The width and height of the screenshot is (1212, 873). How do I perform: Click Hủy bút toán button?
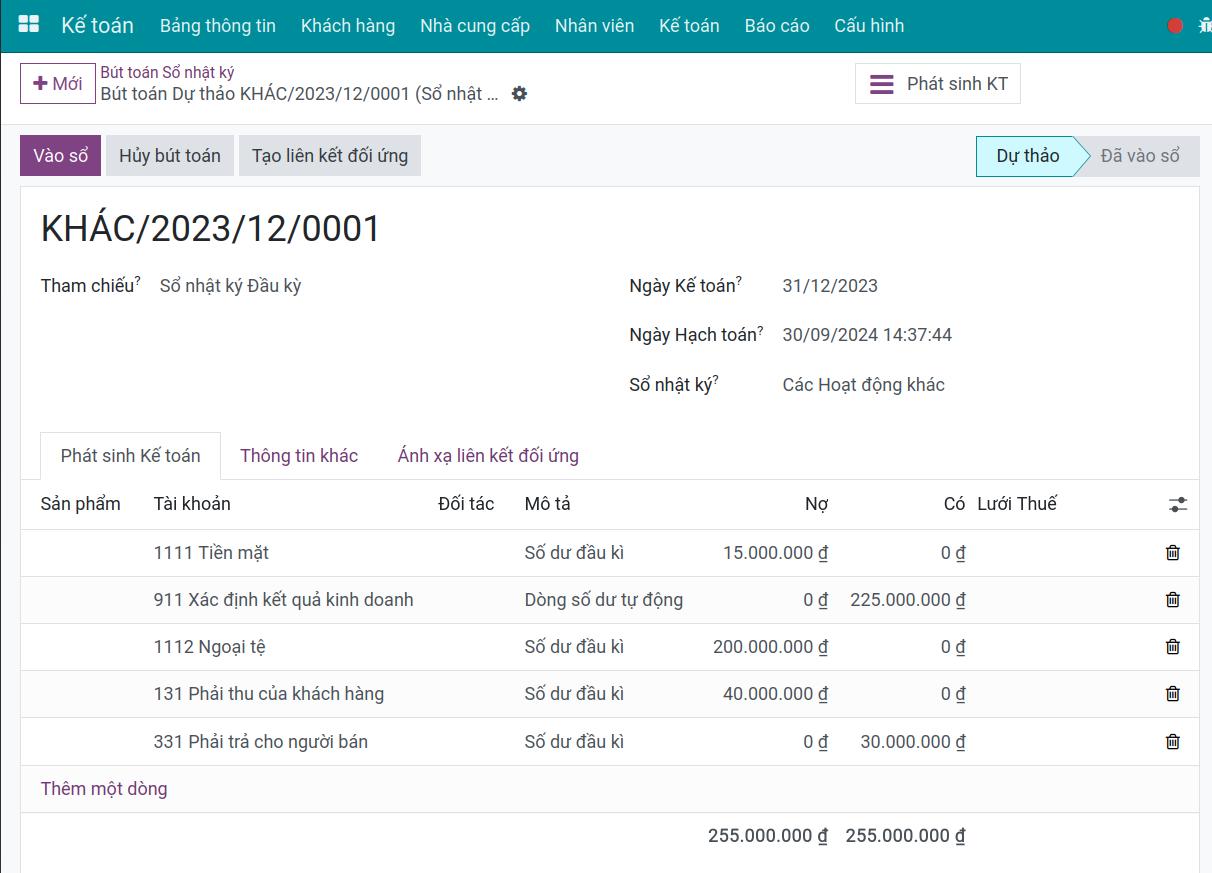click(x=170, y=156)
